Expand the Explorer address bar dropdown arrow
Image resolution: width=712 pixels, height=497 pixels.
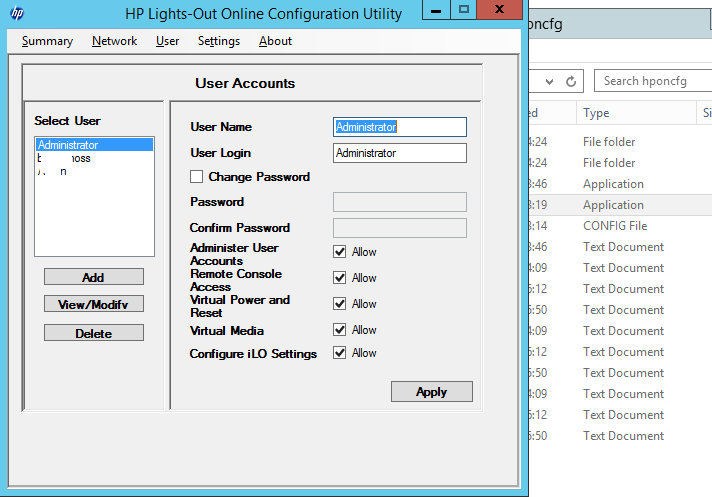(549, 81)
